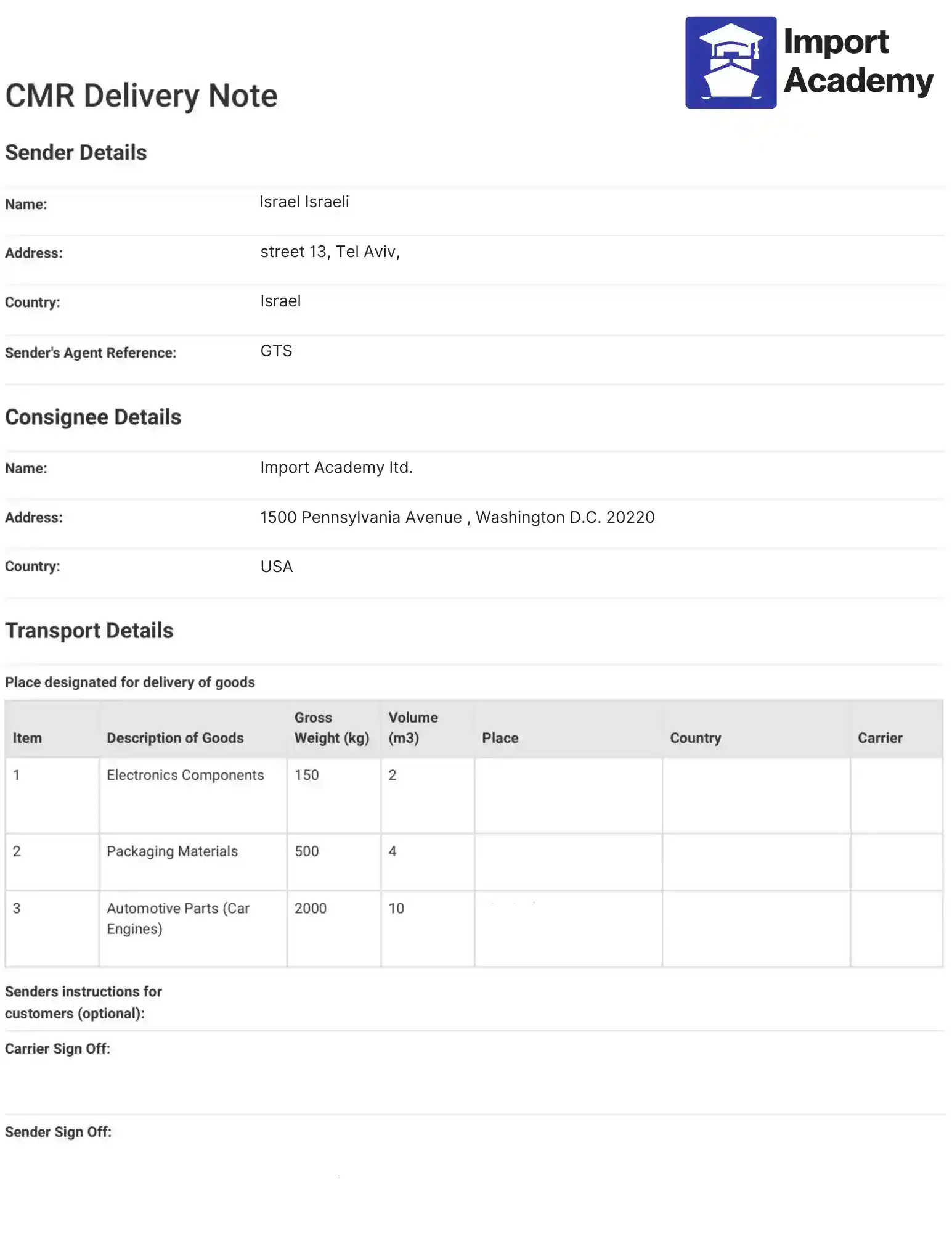Click the sender address street 13, Tel Aviv
Image resolution: width=952 pixels, height=1233 pixels.
click(x=330, y=252)
